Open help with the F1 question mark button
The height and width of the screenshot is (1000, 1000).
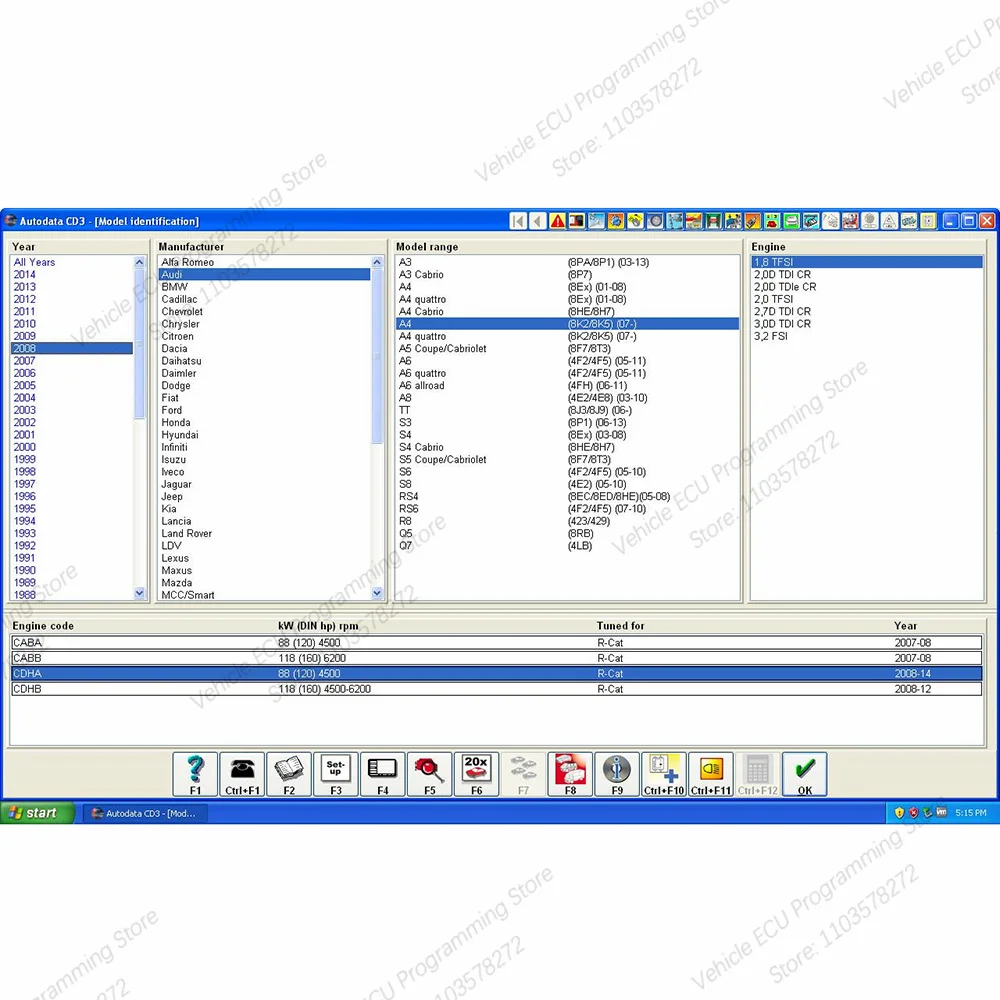coord(195,774)
